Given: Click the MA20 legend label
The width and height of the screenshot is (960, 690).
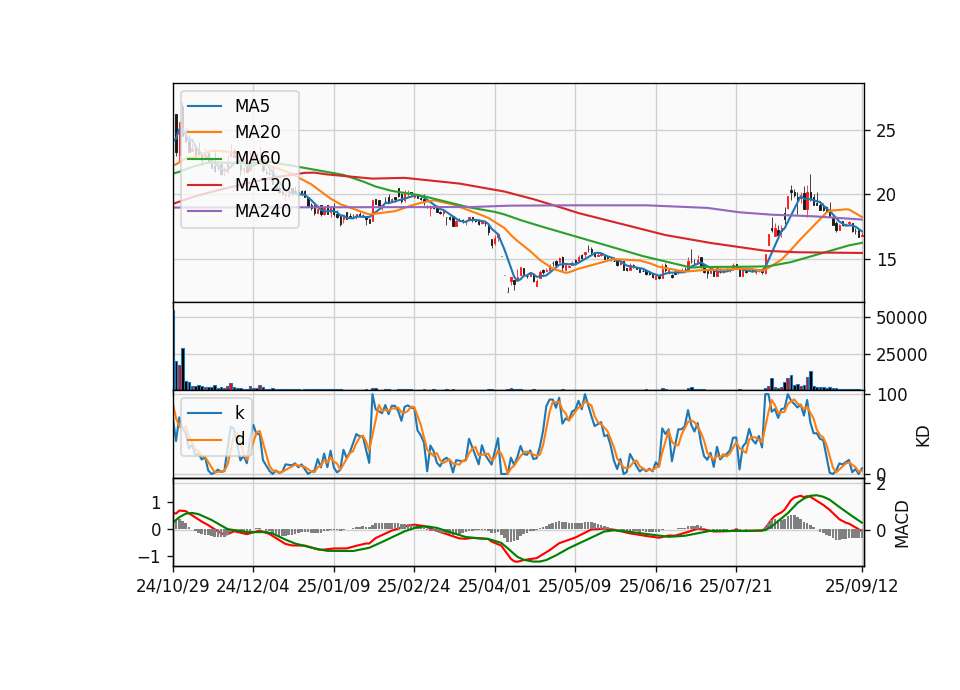Looking at the screenshot, I should (x=257, y=132).
